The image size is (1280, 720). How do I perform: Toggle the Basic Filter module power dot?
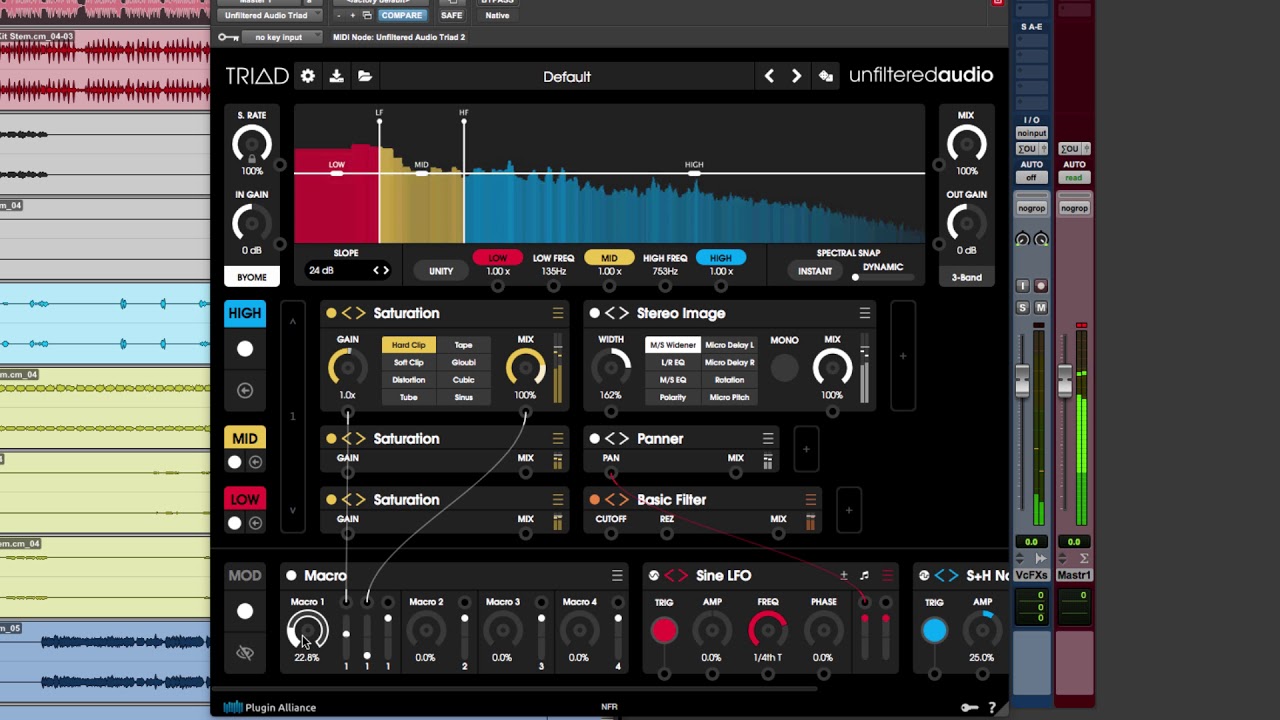coord(594,499)
